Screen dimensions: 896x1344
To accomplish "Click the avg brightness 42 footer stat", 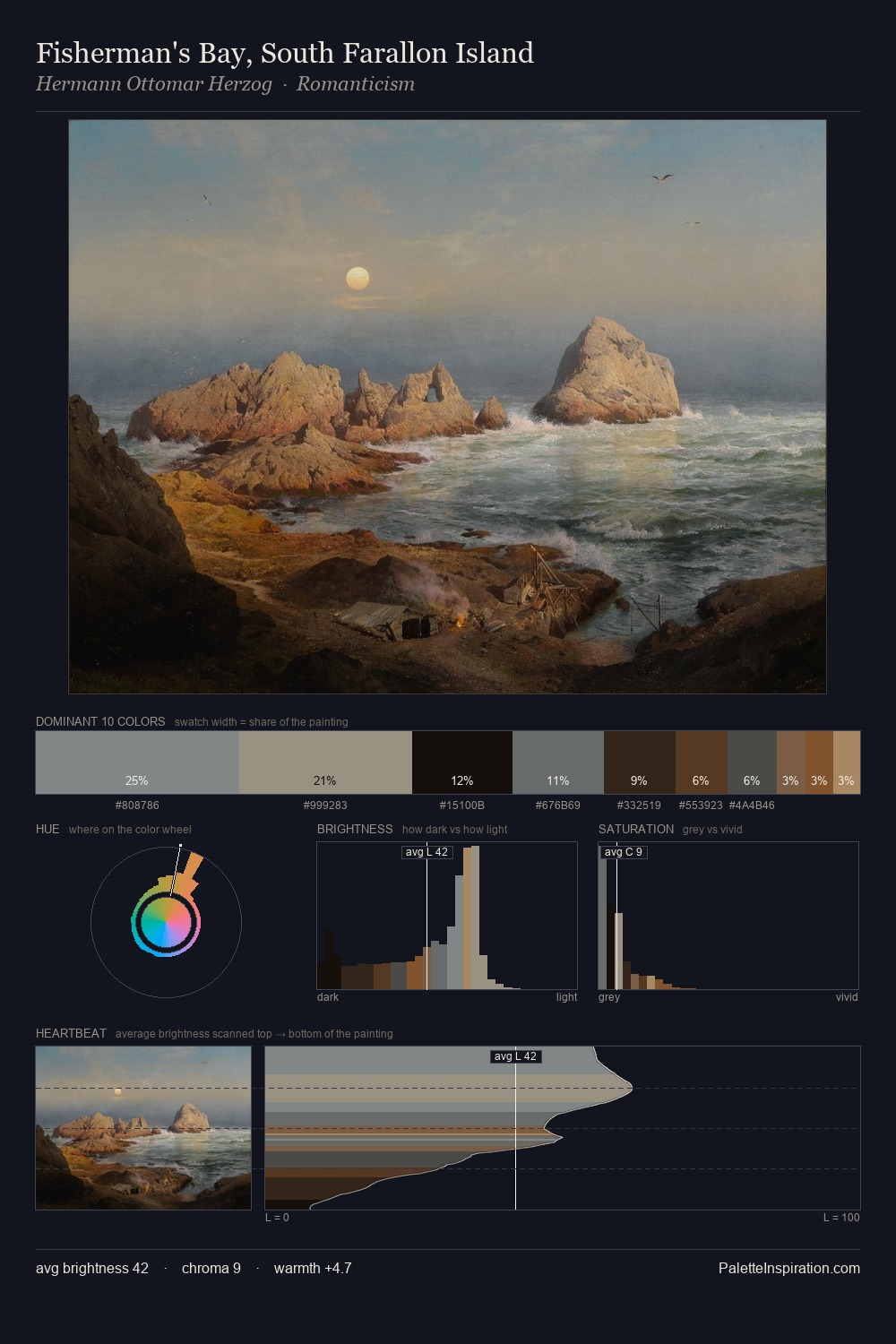I will pos(92,1268).
